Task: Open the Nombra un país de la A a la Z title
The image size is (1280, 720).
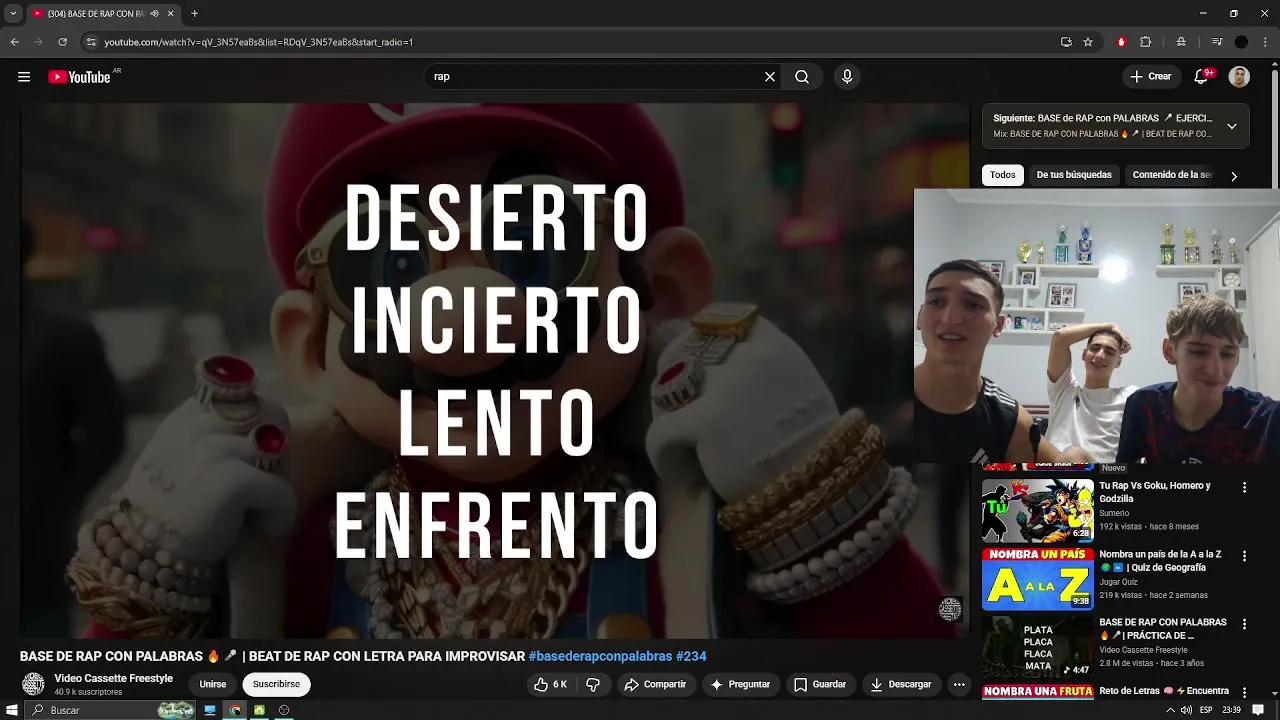Action: 1160,561
